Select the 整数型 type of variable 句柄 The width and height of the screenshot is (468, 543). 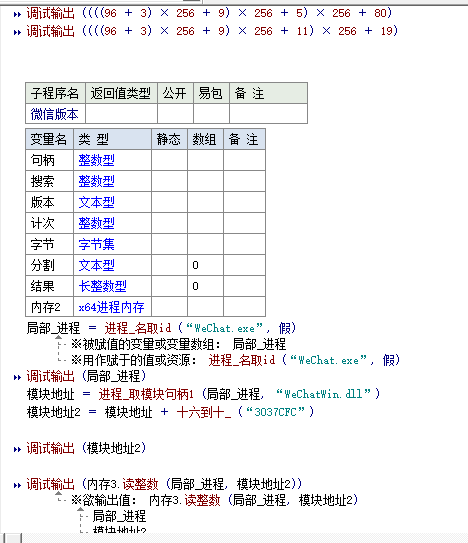coord(96,160)
